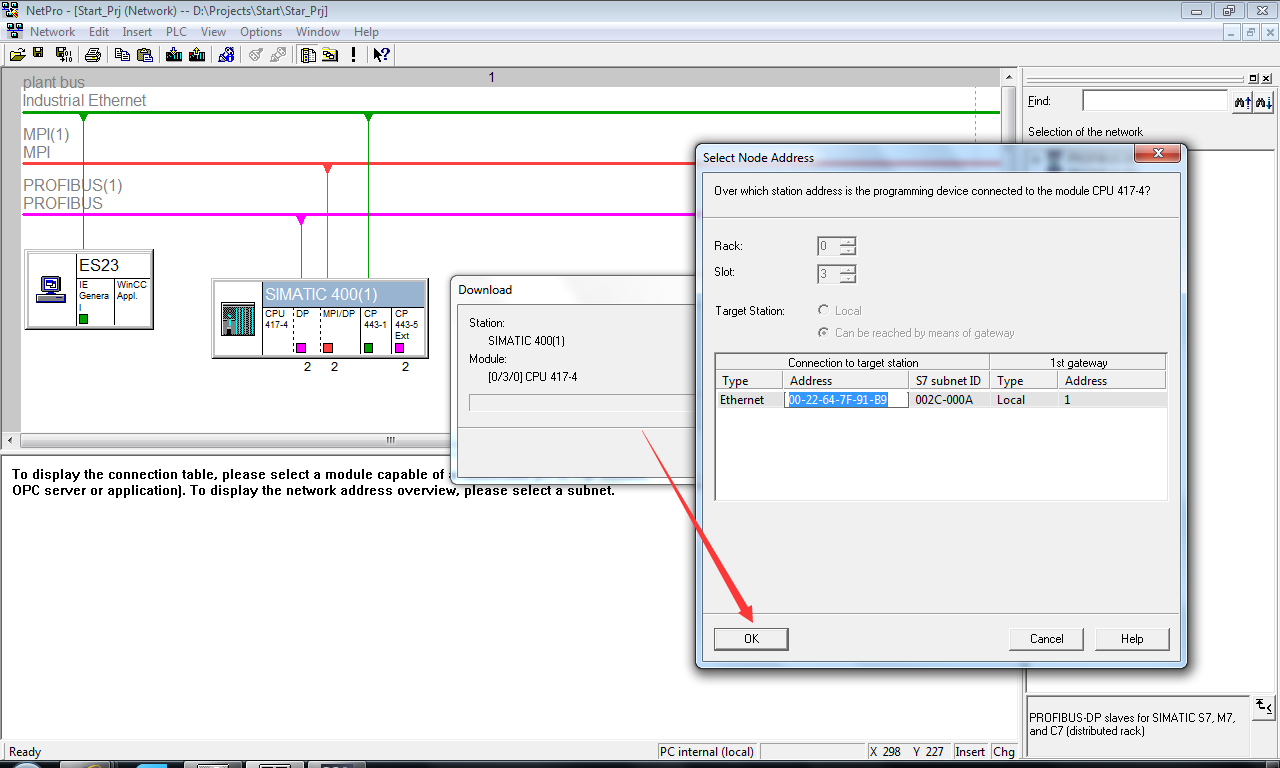Click the Open project toolbar icon

[17, 54]
